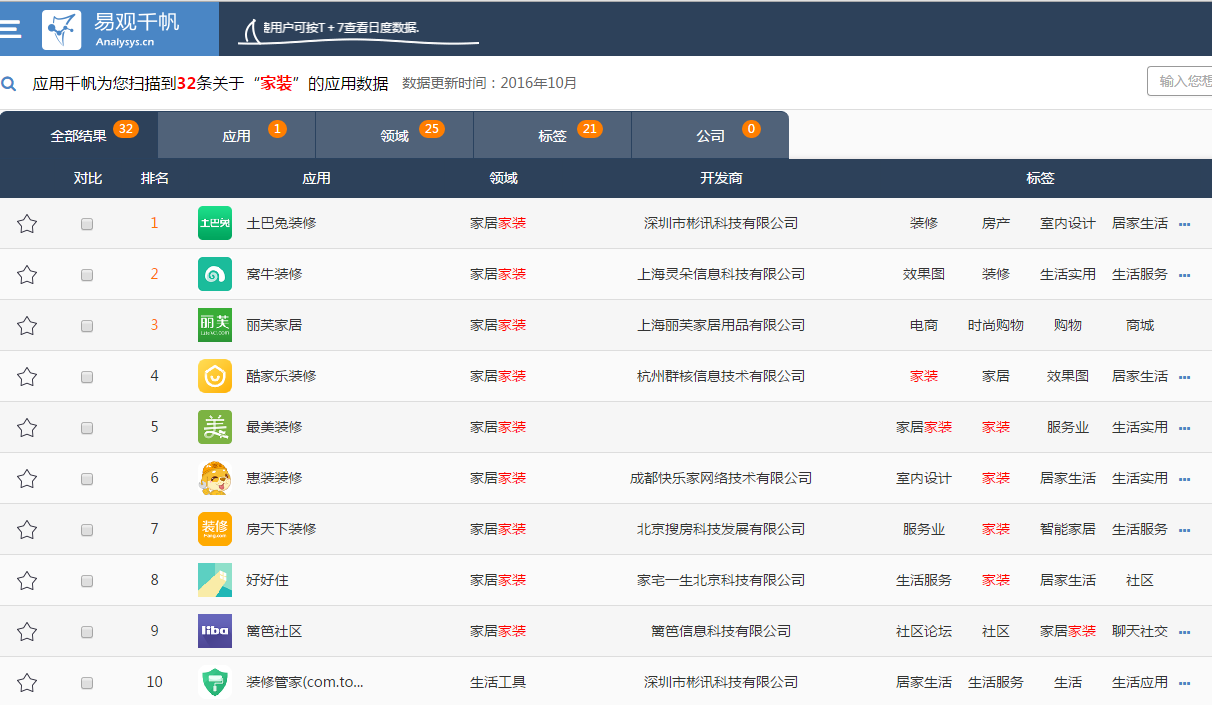Select the 全部结果 tab
Viewport: 1212px width, 705px height.
[79, 135]
